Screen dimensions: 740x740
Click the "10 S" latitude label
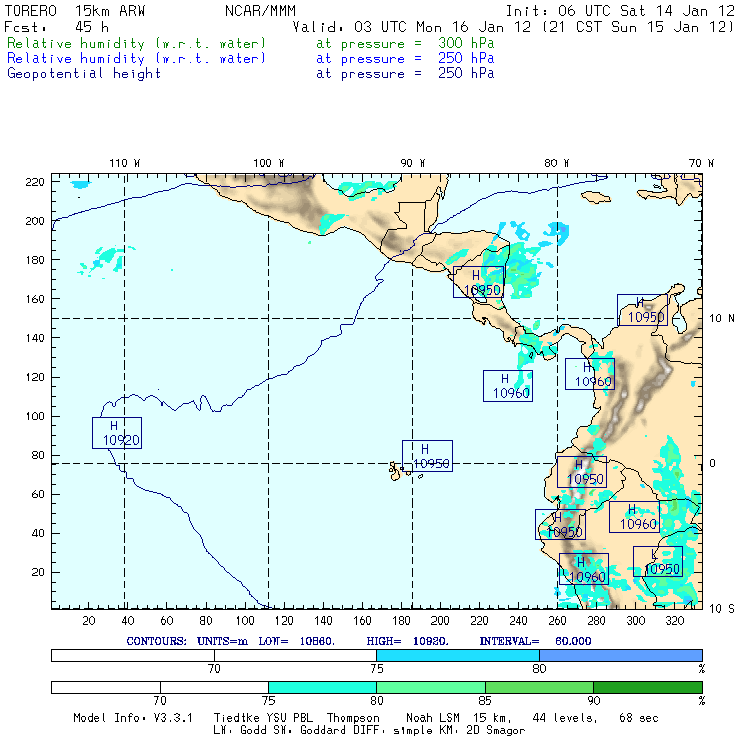pos(722,609)
